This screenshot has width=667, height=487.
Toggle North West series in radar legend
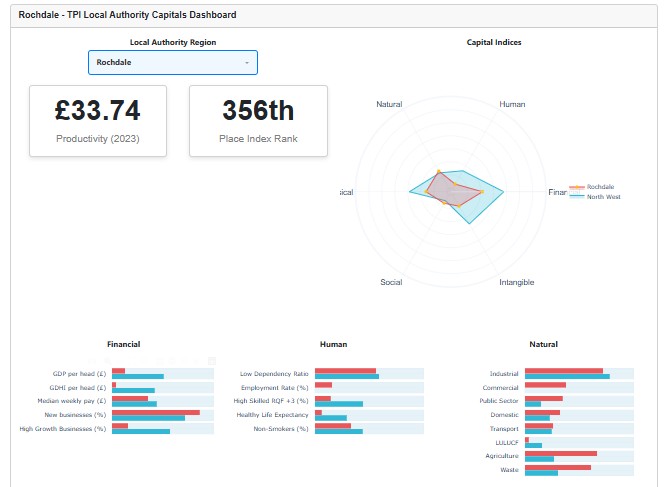coord(602,197)
